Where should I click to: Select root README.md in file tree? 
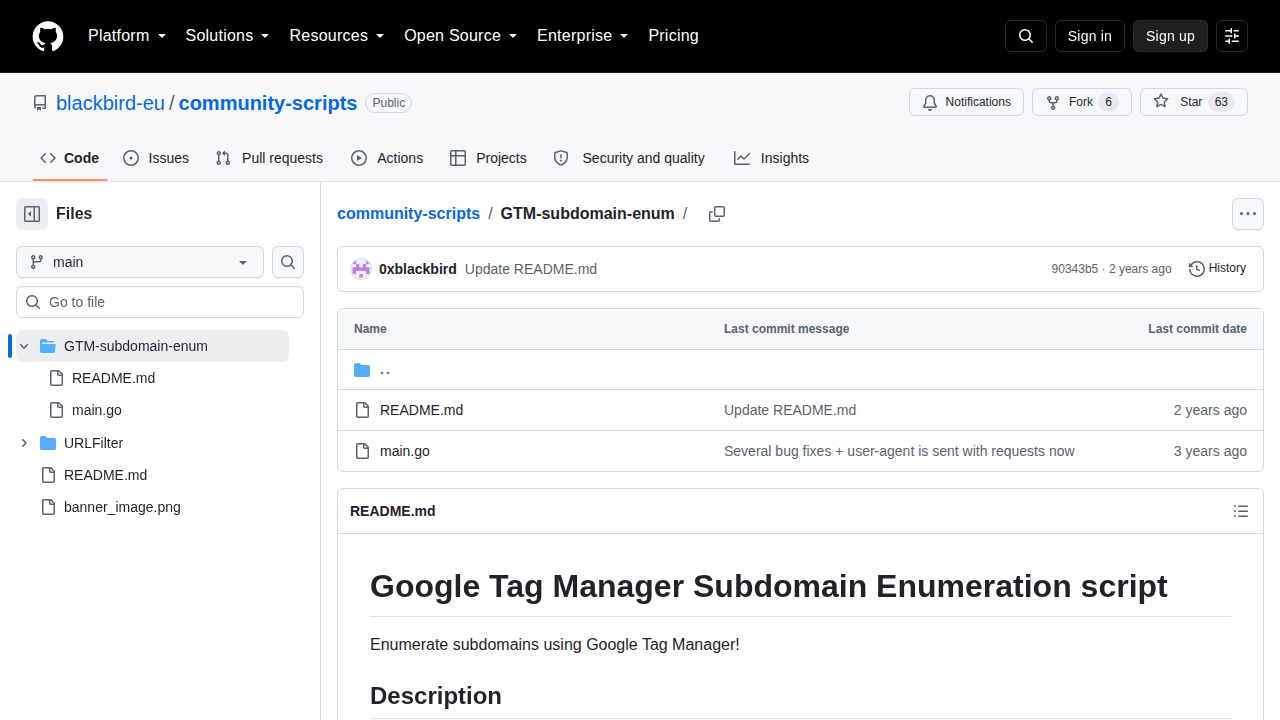pyautogui.click(x=105, y=475)
